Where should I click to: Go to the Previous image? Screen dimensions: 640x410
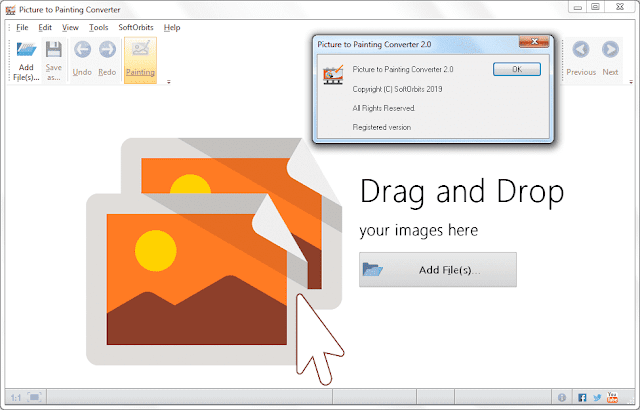(x=581, y=60)
